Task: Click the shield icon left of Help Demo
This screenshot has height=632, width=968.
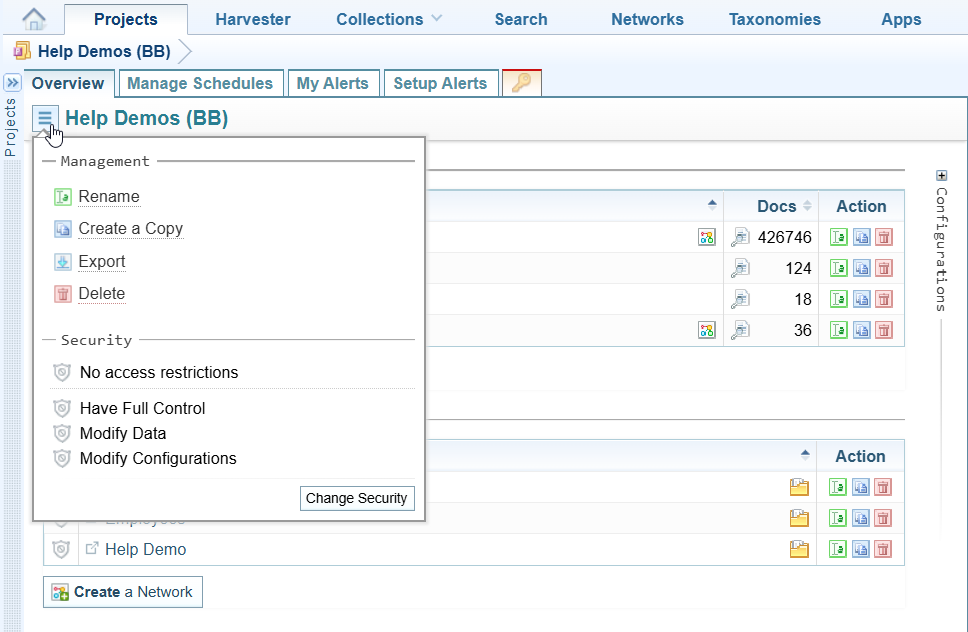Action: coord(61,549)
